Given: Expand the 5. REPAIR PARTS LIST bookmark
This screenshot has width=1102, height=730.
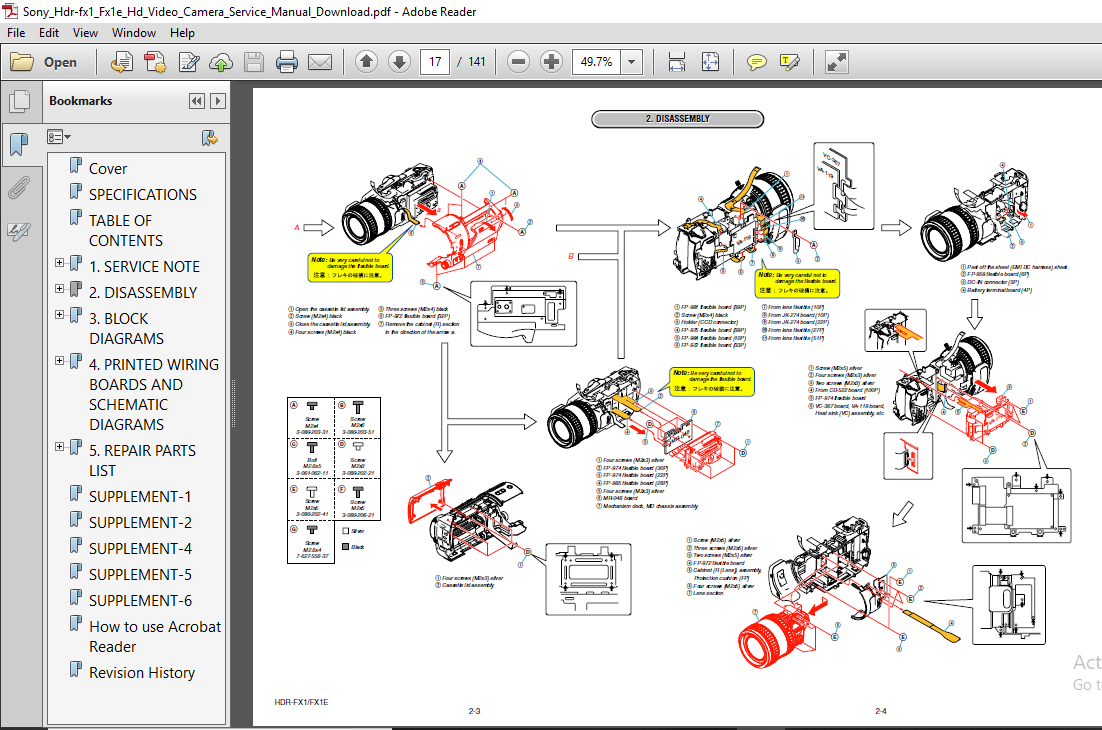Looking at the screenshot, I should pyautogui.click(x=60, y=447).
